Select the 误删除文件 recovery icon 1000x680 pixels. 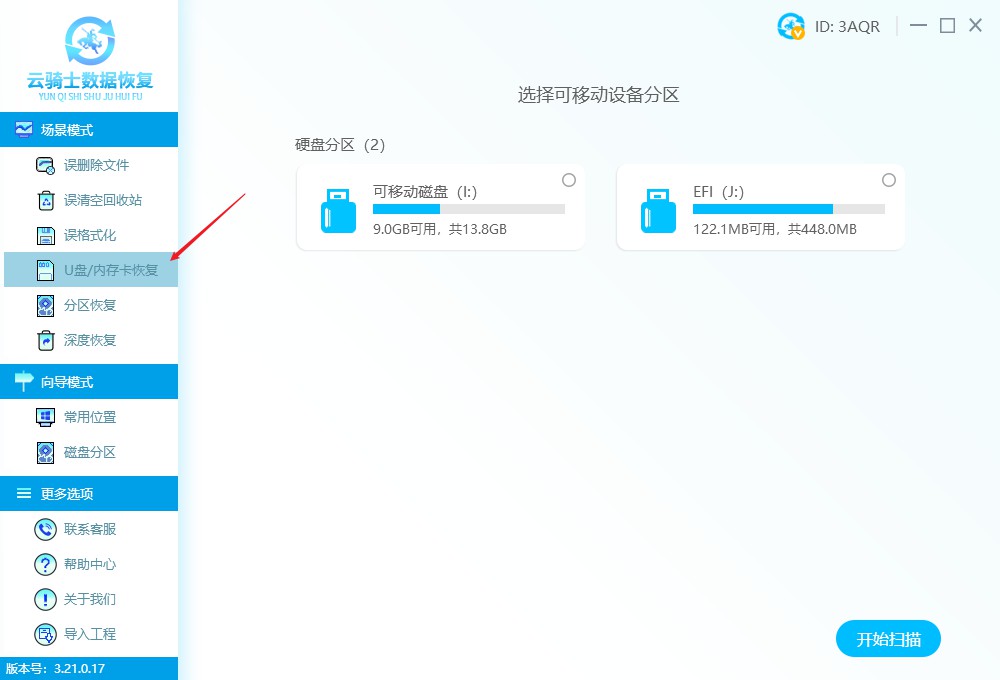(45, 164)
